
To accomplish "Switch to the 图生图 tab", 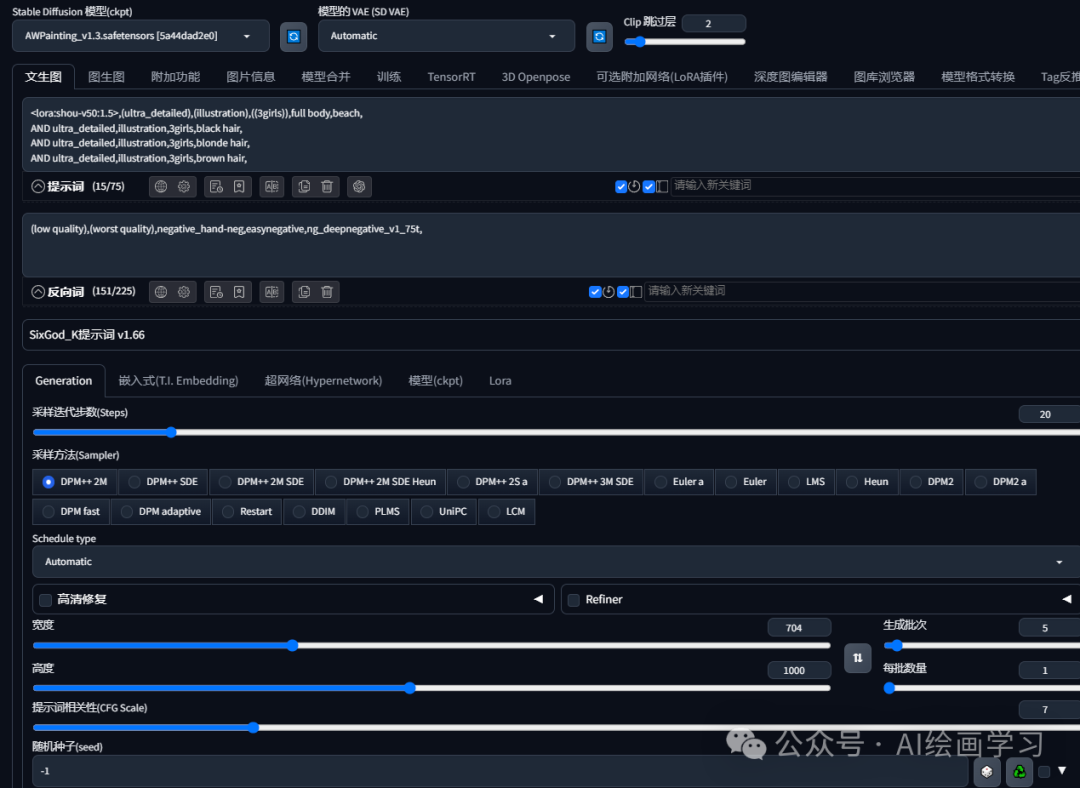I will click(106, 75).
